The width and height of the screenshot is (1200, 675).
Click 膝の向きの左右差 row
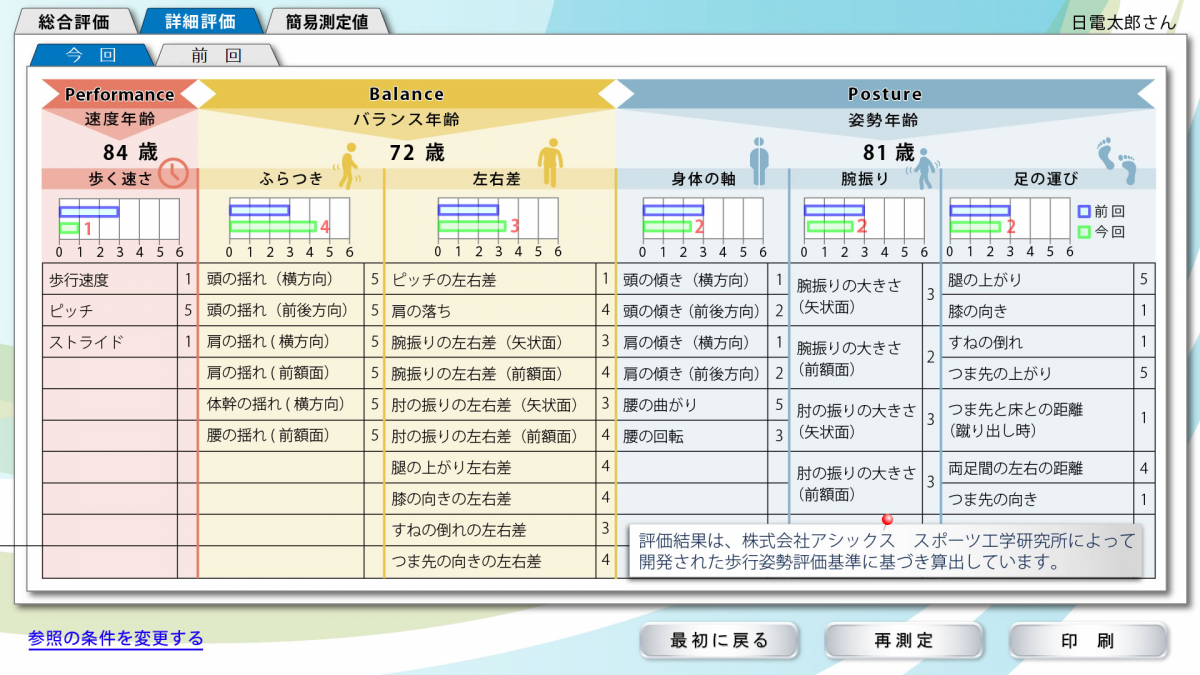pos(499,498)
